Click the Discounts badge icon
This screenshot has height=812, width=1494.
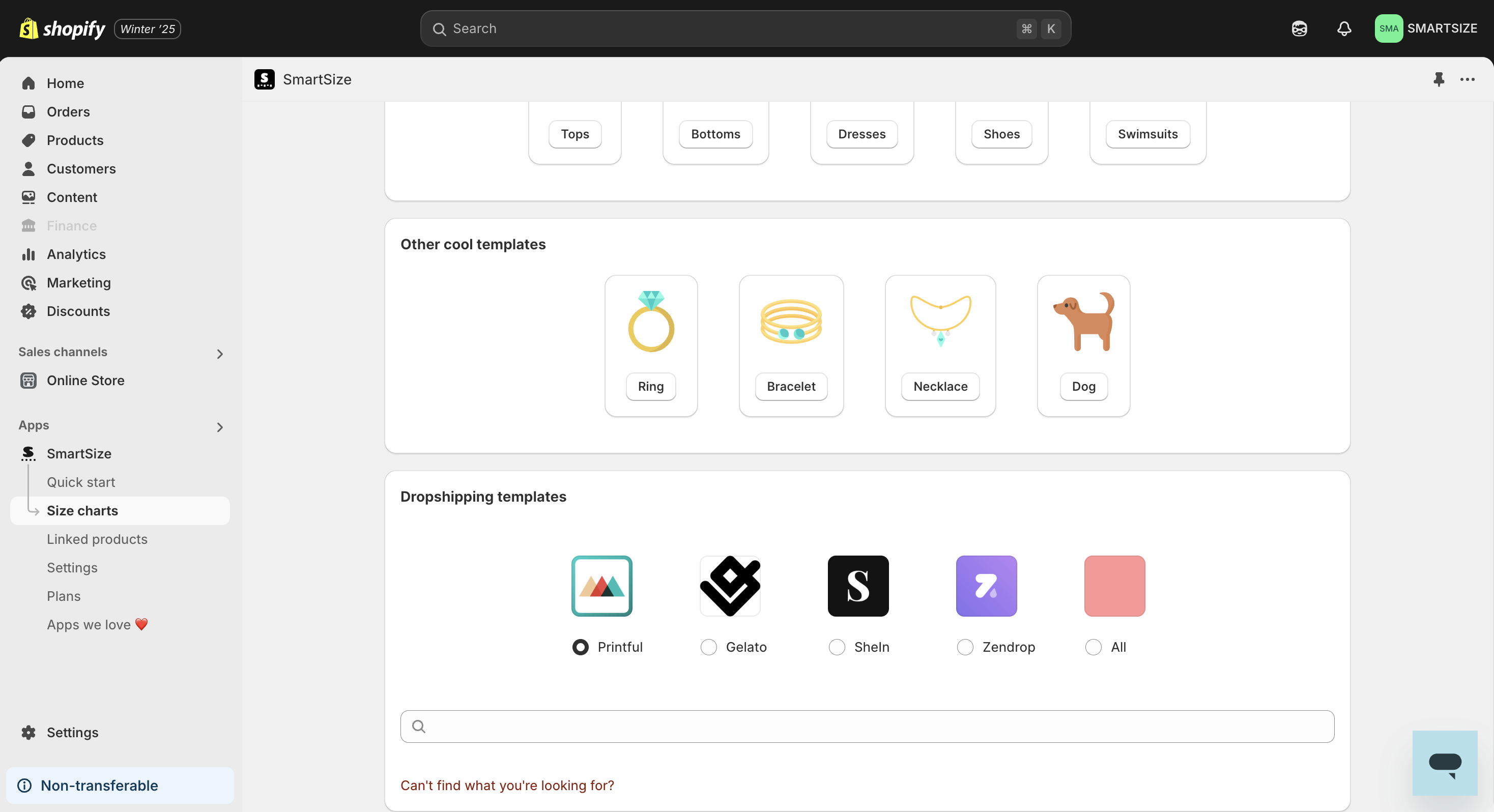pos(28,311)
